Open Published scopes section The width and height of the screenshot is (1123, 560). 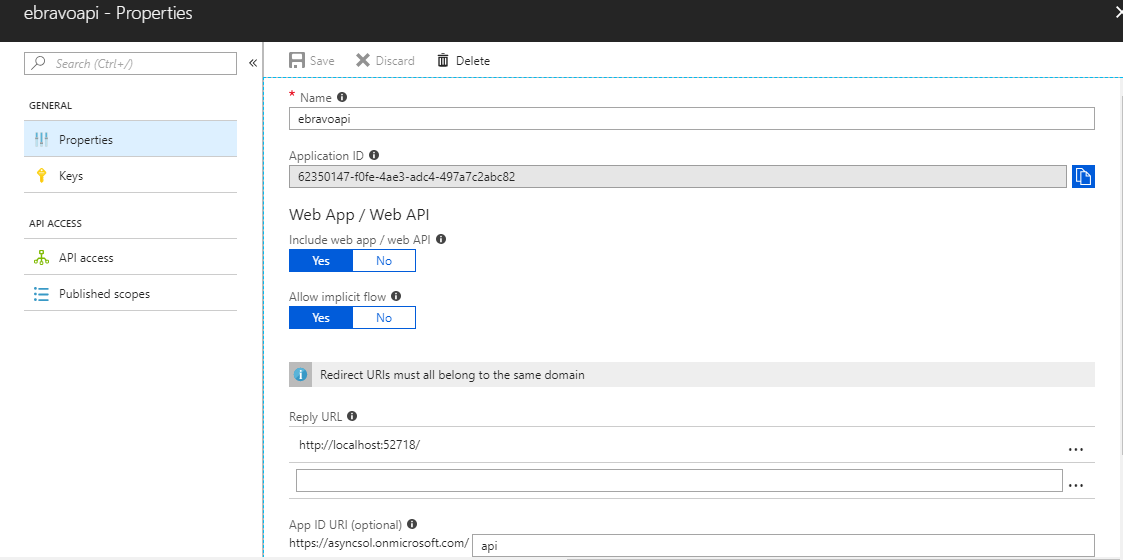[x=104, y=294]
